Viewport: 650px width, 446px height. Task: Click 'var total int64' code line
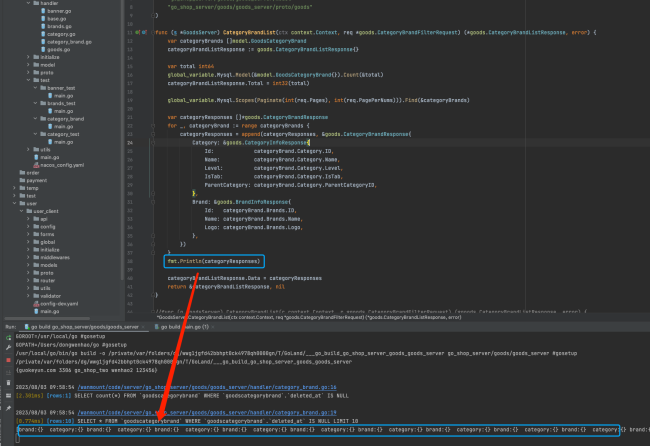pyautogui.click(x=191, y=66)
